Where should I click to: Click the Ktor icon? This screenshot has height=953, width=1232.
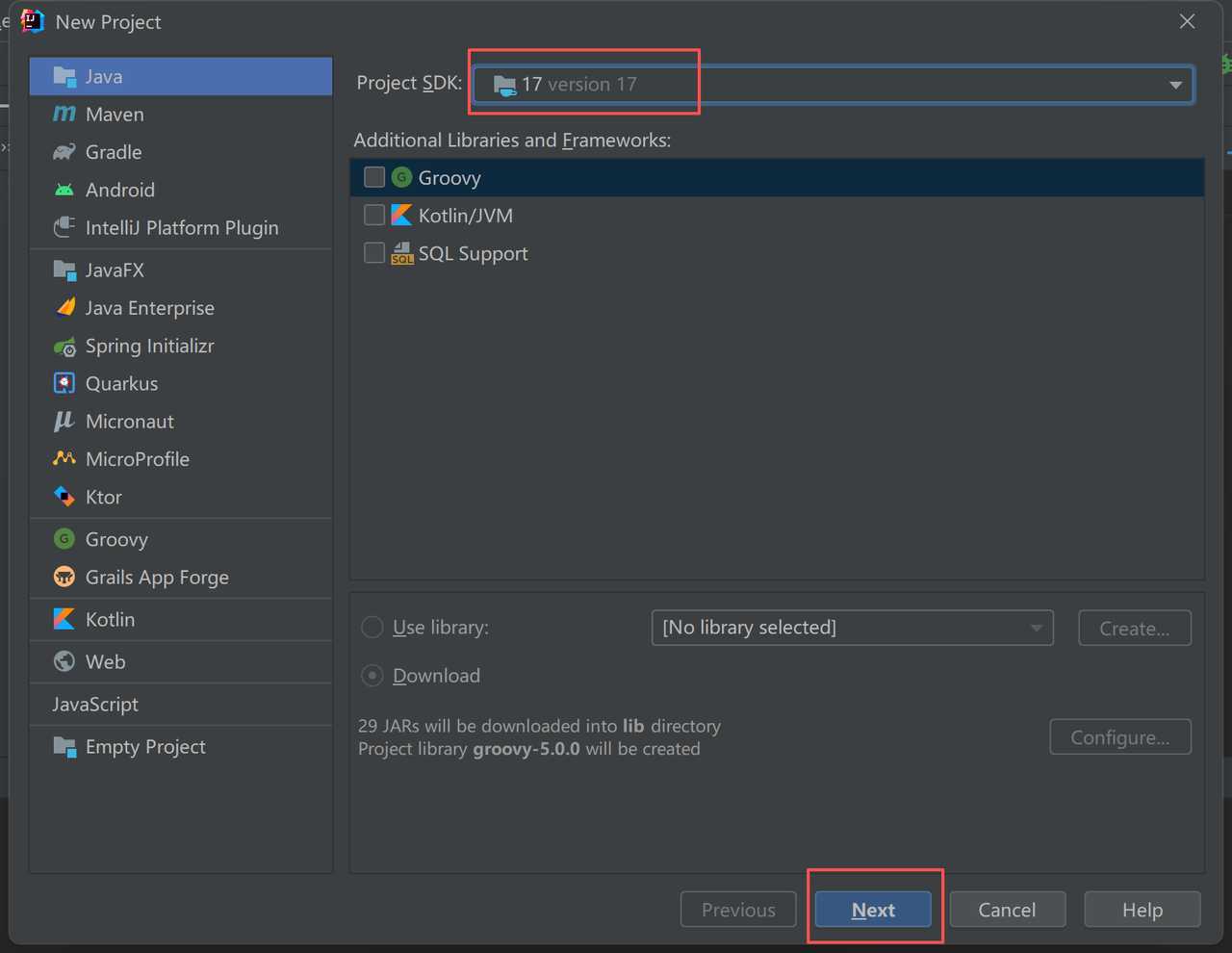[x=64, y=497]
